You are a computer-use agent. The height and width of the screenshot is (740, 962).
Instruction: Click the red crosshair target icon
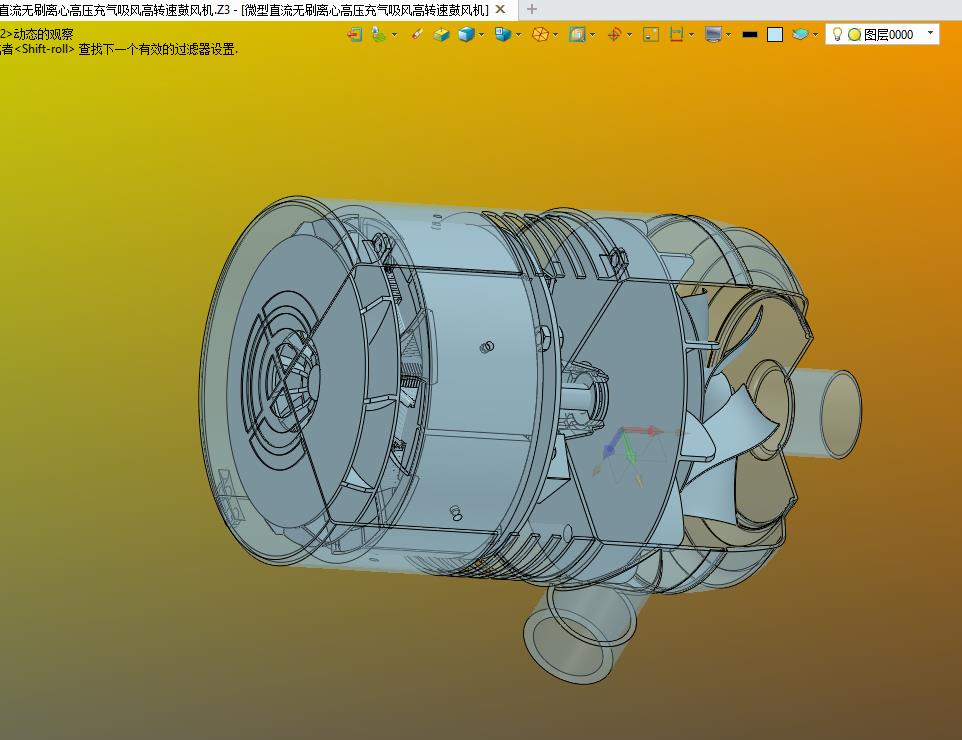614,34
